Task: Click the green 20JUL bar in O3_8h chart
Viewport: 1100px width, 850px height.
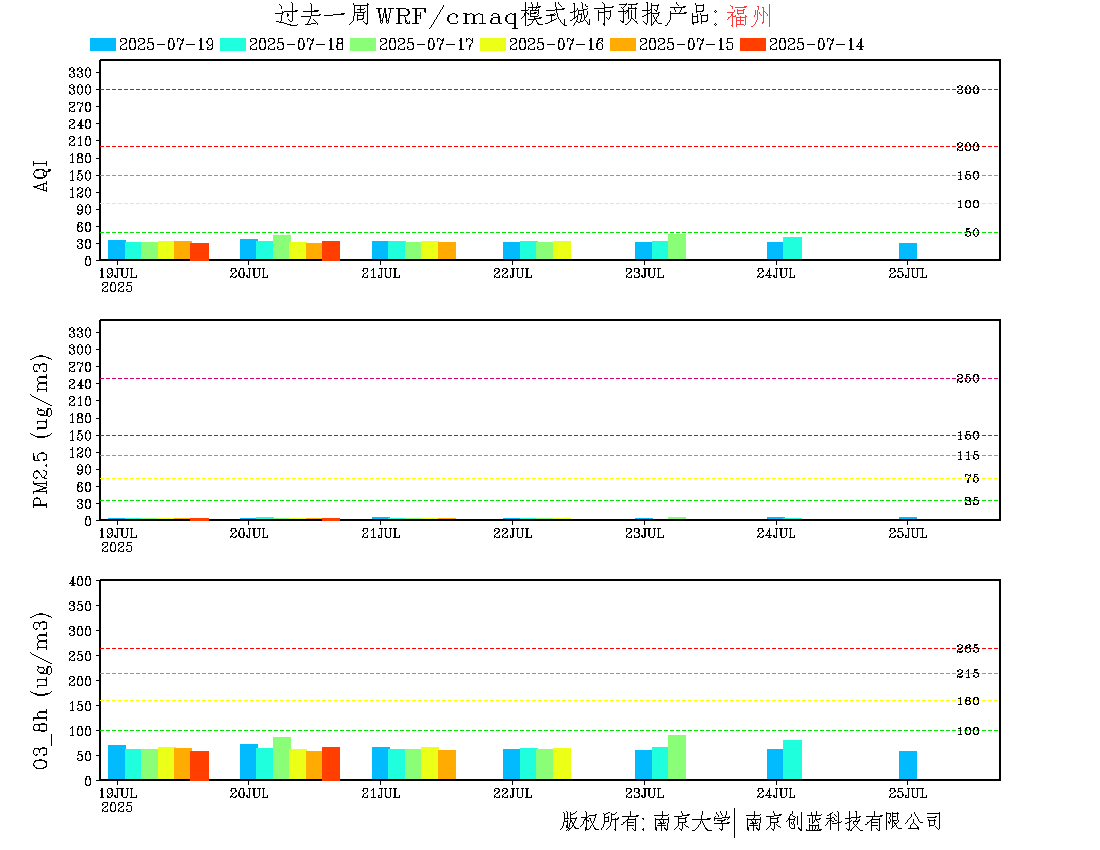Action: coord(282,758)
